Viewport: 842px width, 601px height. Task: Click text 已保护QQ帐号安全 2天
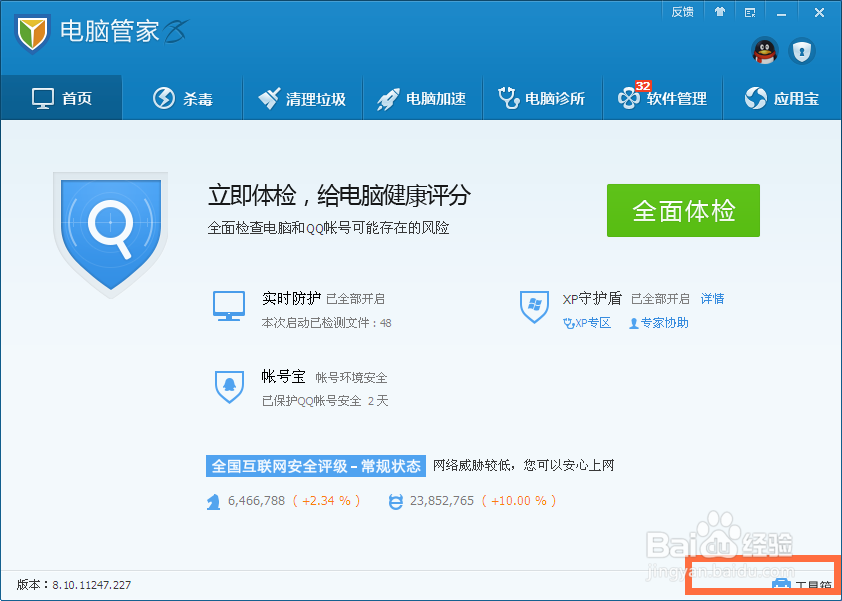(325, 401)
